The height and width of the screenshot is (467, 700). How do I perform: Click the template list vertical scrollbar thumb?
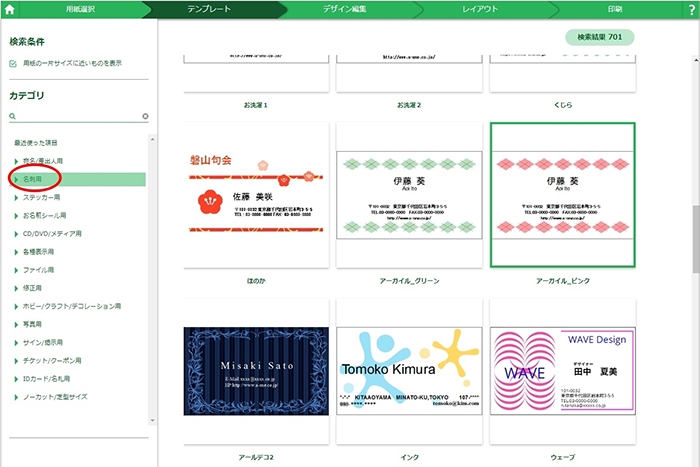(x=696, y=240)
